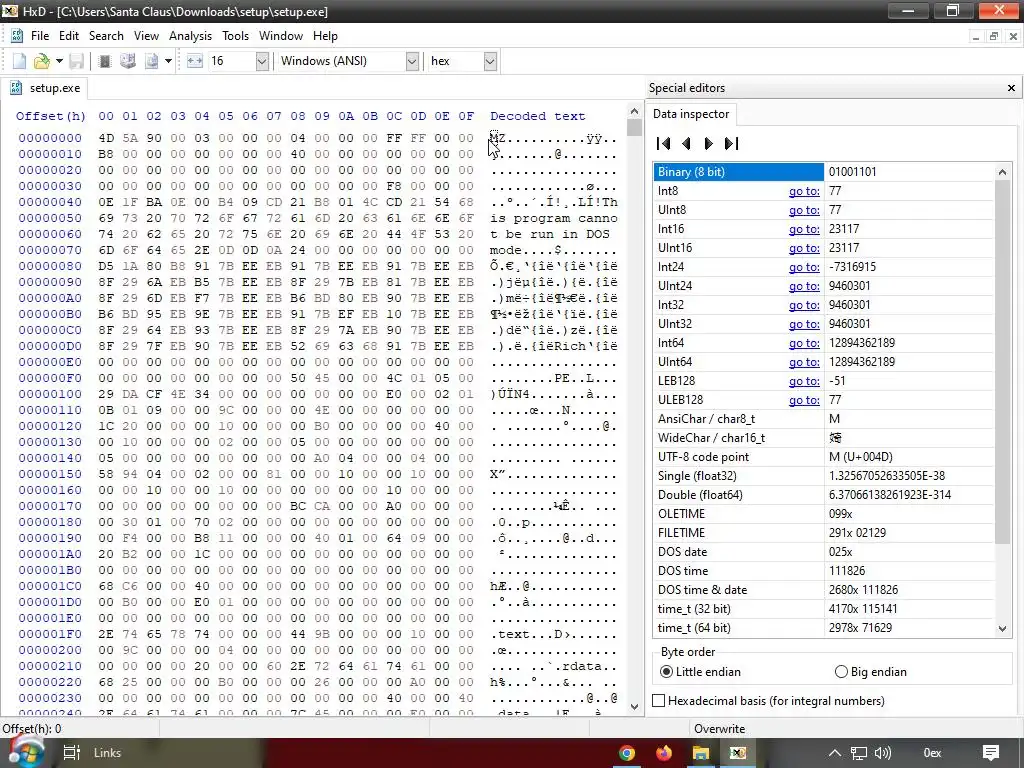Viewport: 1024px width, 768px height.
Task: Open the File menu
Action: point(40,36)
